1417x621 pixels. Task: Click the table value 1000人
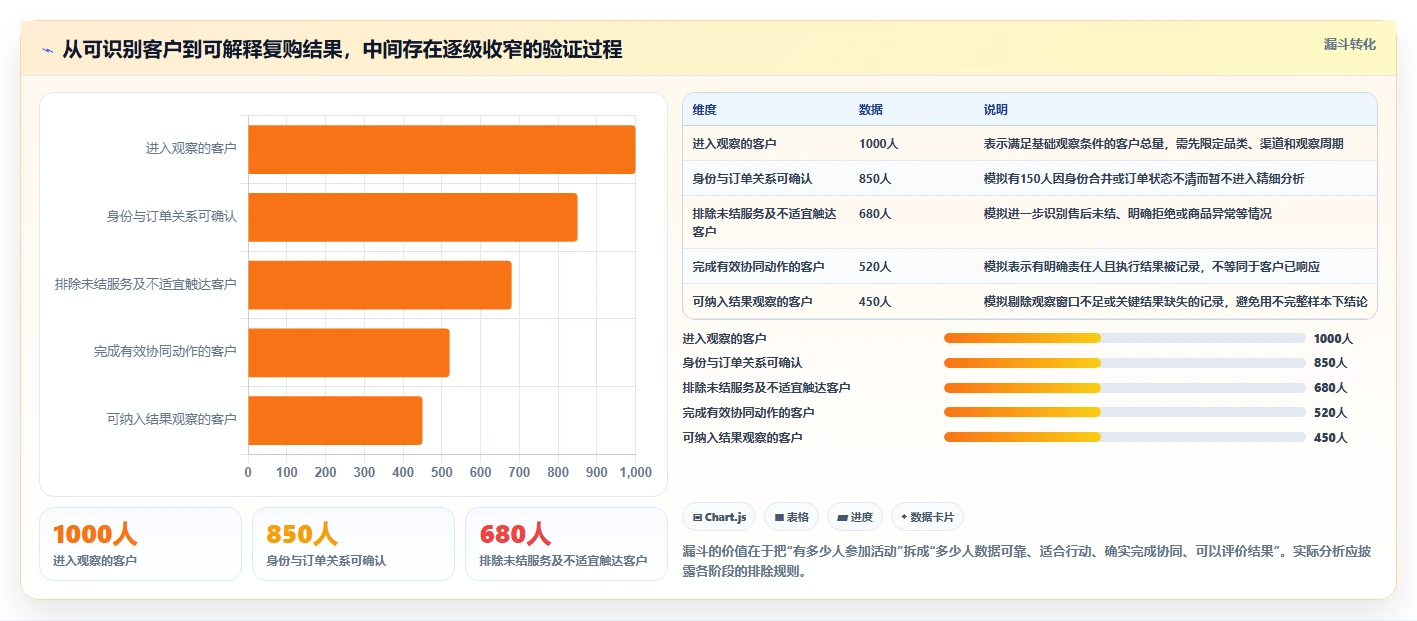878,144
